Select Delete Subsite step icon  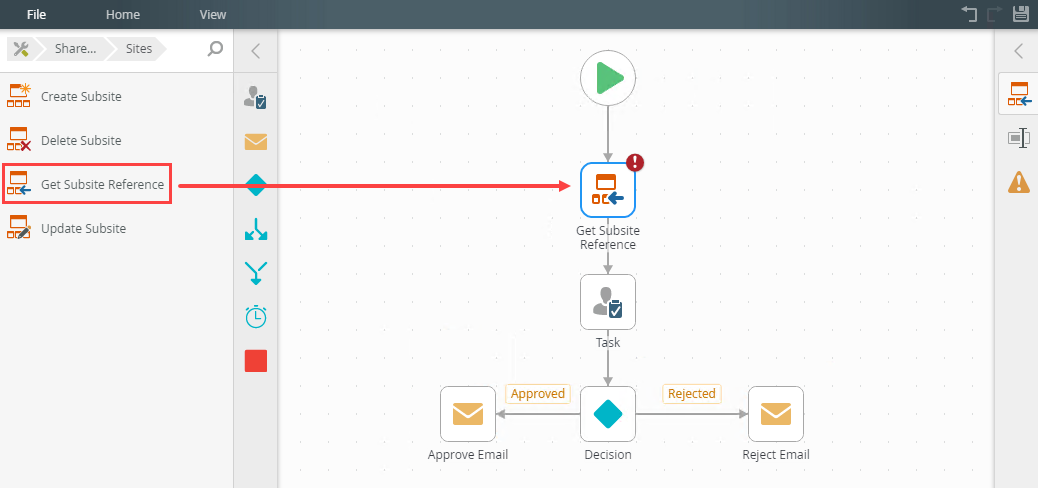(x=19, y=140)
